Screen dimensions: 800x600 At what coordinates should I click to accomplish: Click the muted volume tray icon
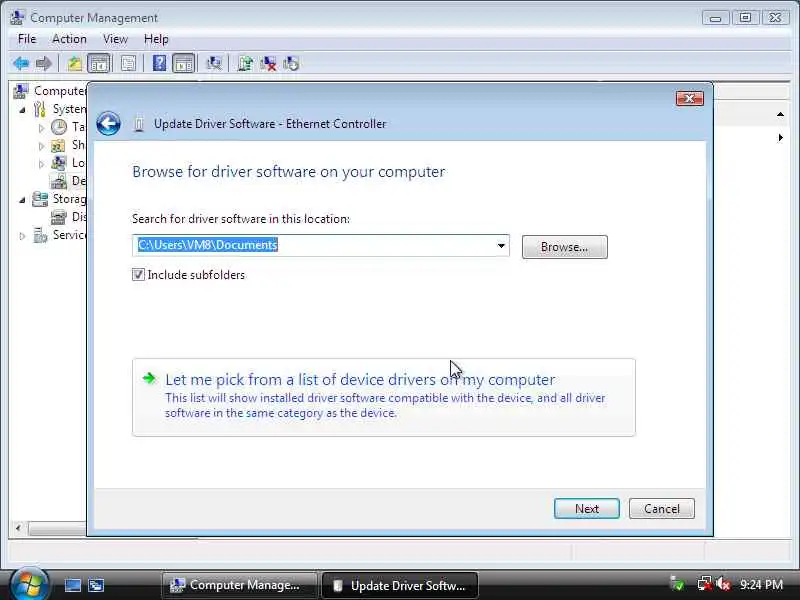coord(723,584)
